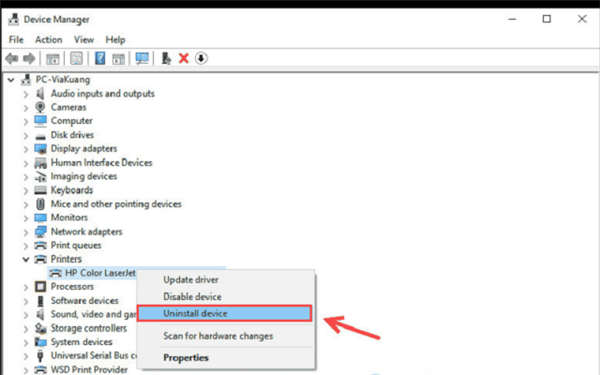Click the Show/Hide console tree toolbar icon
The height and width of the screenshot is (375, 600).
[x=53, y=59]
